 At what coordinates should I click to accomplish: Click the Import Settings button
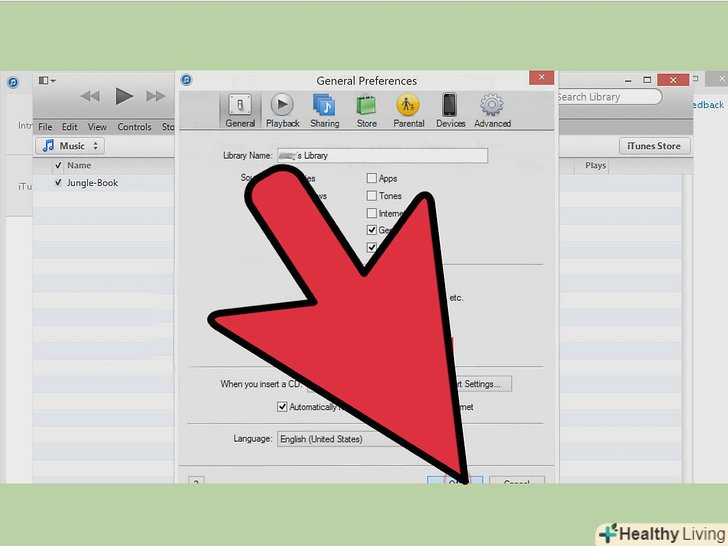(x=483, y=384)
